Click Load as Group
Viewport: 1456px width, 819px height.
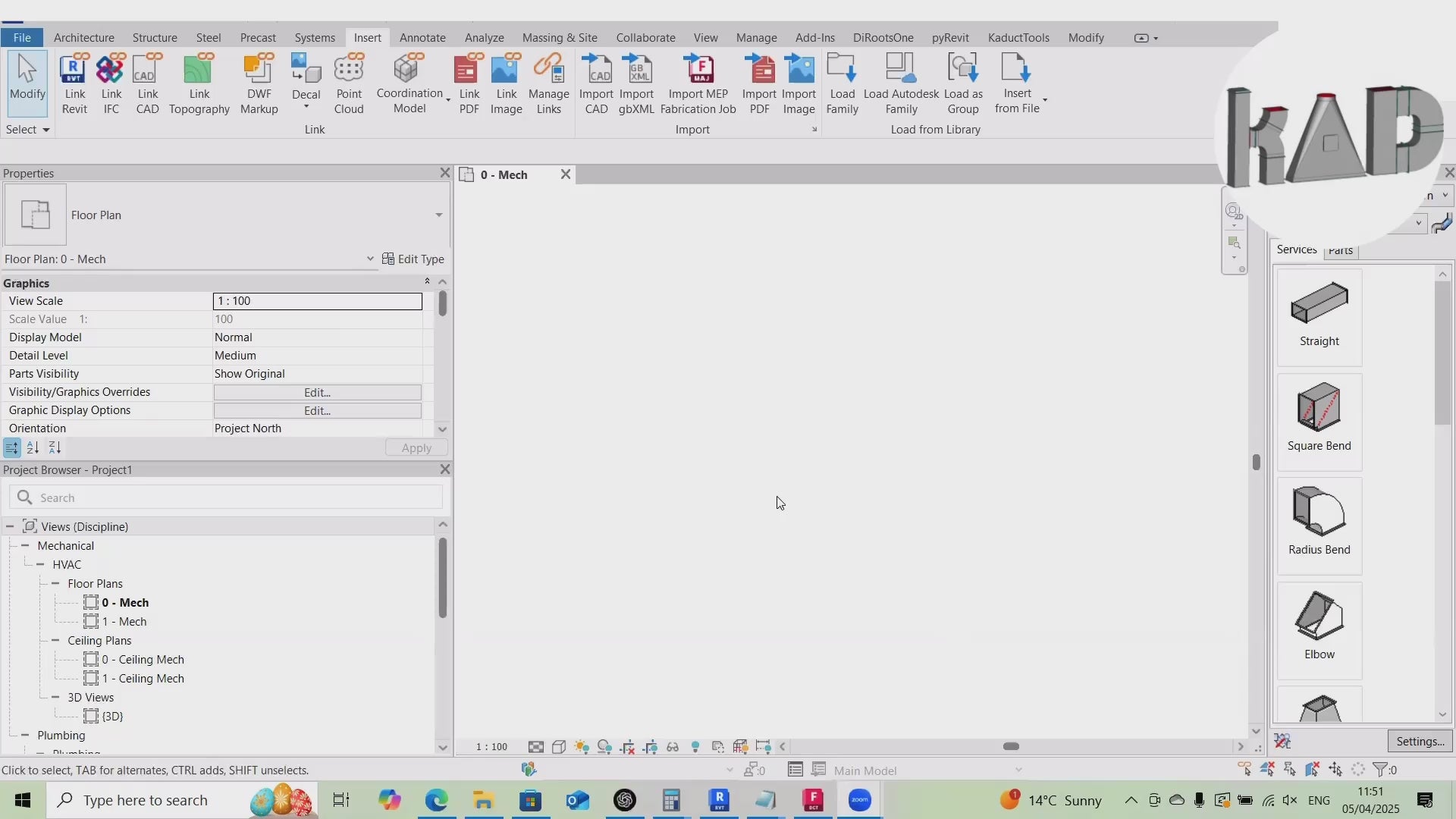[x=963, y=83]
